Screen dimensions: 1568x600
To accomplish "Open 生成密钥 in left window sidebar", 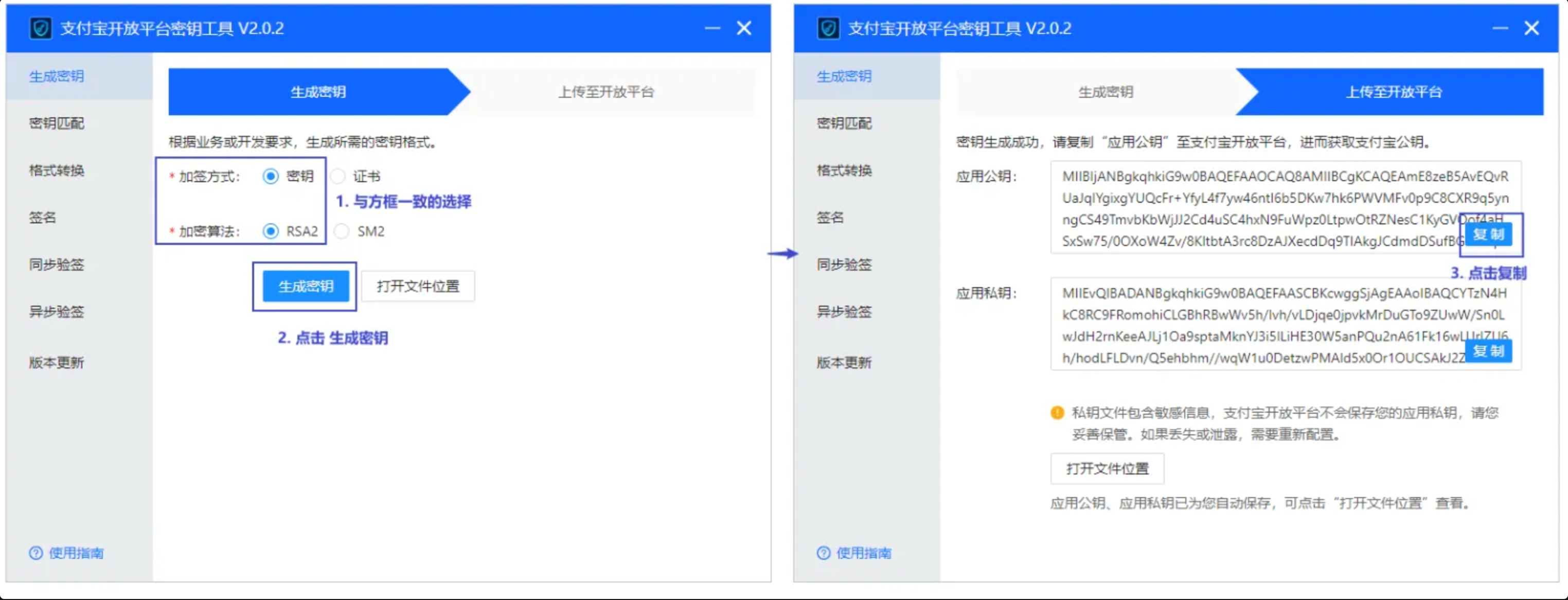I will [x=79, y=76].
